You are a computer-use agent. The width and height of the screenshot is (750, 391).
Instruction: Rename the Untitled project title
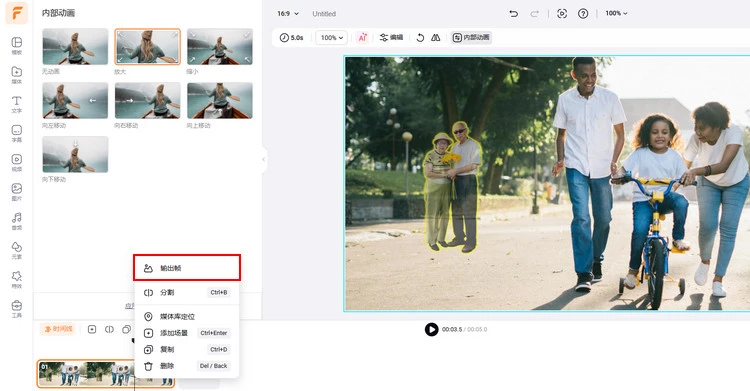coord(324,14)
